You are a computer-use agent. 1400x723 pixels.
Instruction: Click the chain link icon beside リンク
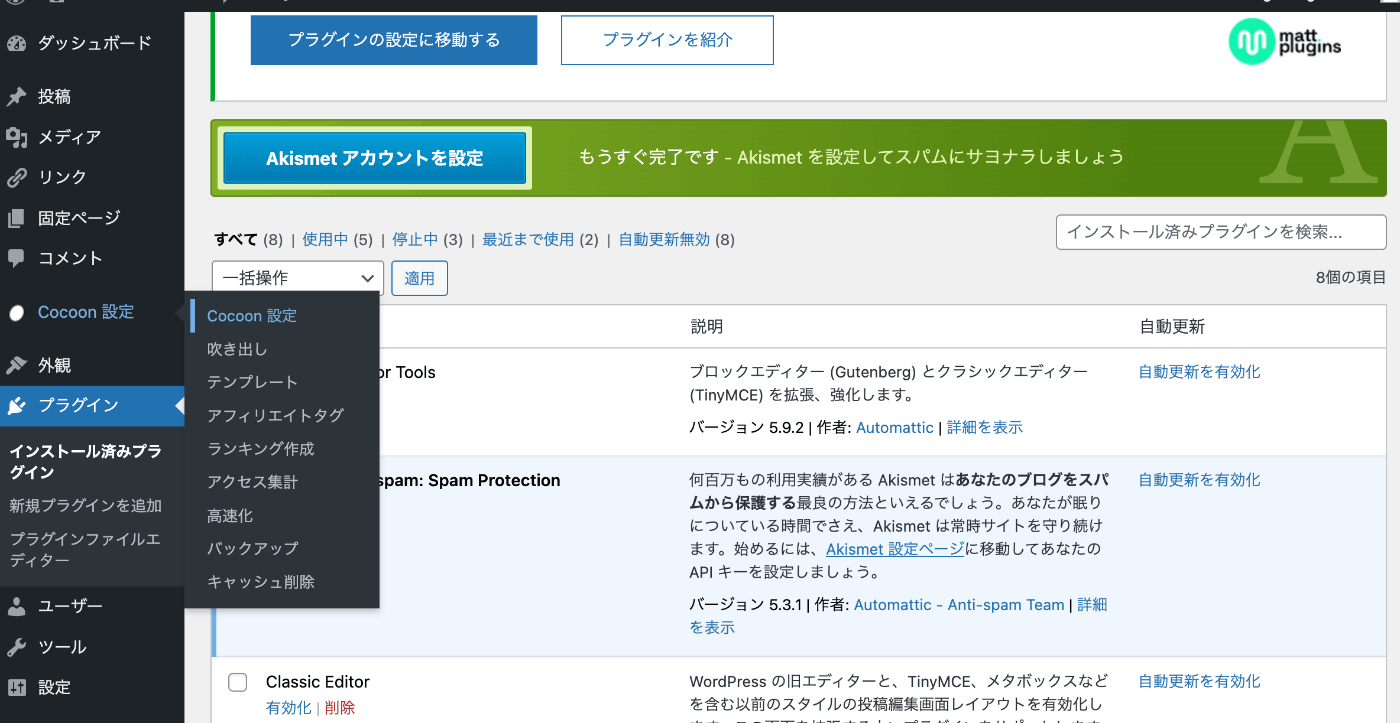[16, 178]
